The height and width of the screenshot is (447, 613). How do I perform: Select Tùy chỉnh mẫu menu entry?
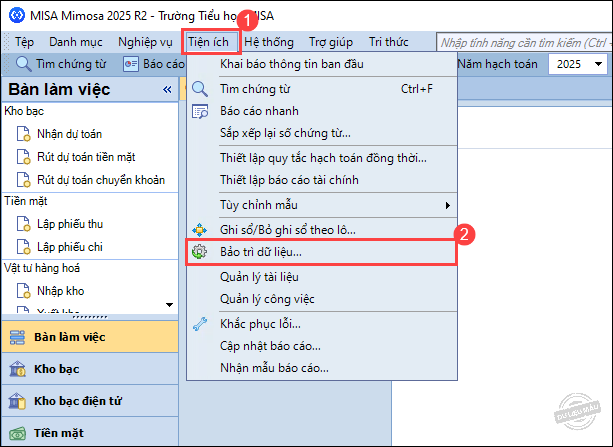[321, 205]
